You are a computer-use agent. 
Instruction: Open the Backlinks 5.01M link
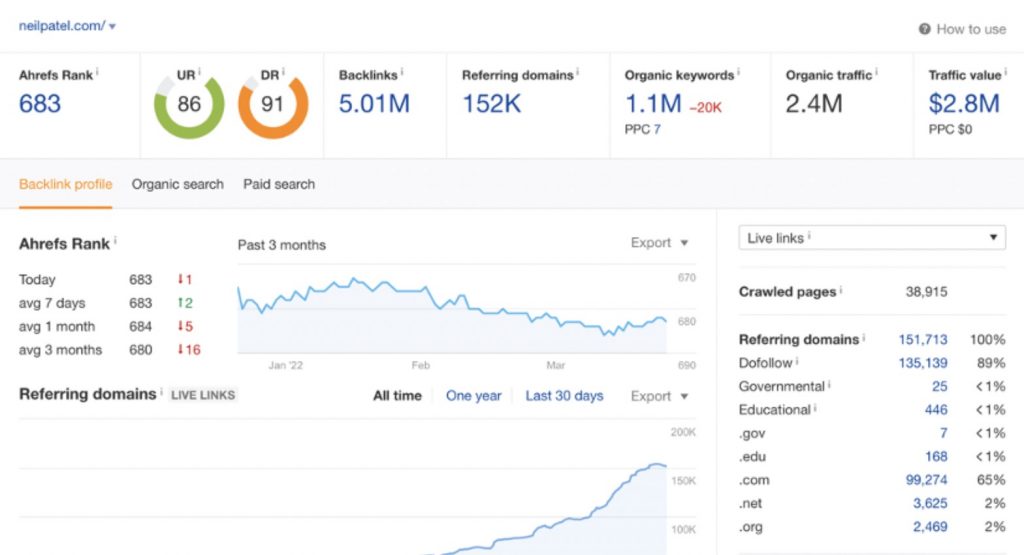tap(374, 104)
